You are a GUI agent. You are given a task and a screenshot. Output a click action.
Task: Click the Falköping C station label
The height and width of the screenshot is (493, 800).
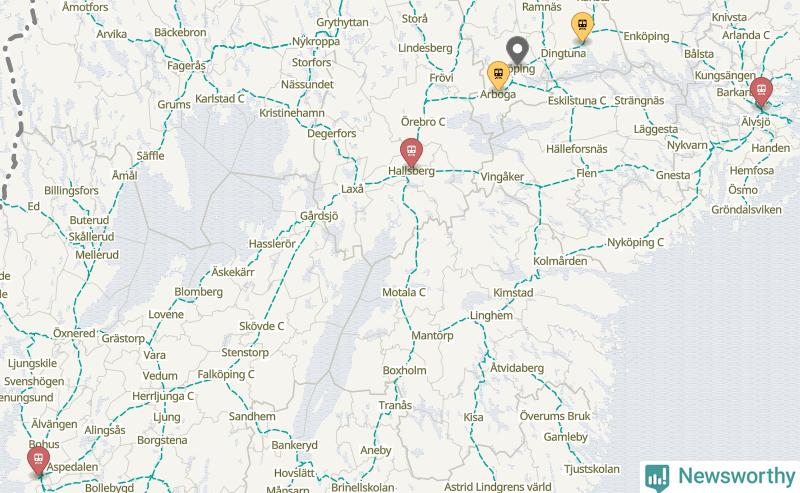point(226,375)
